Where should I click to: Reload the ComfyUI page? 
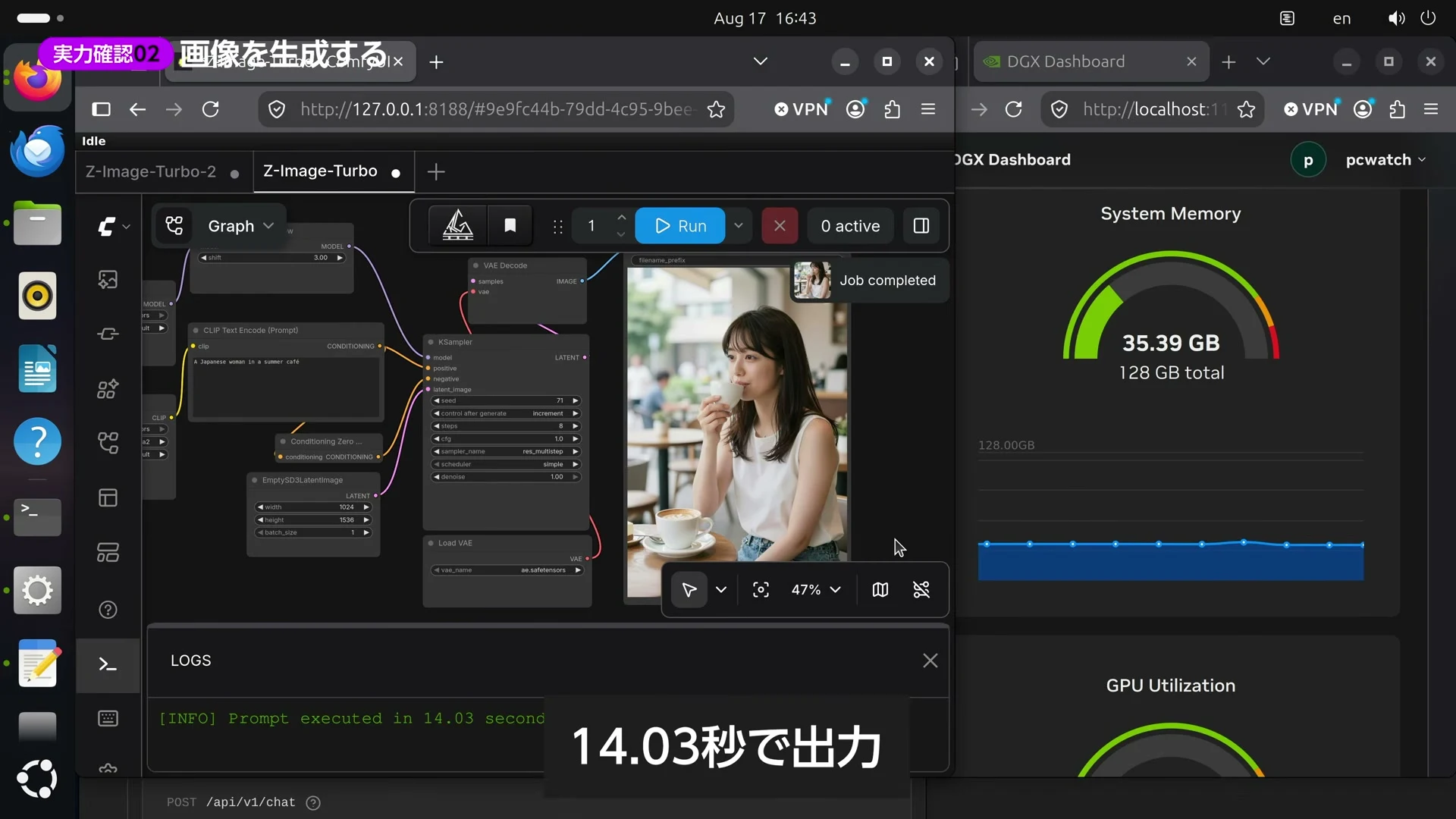[x=211, y=110]
